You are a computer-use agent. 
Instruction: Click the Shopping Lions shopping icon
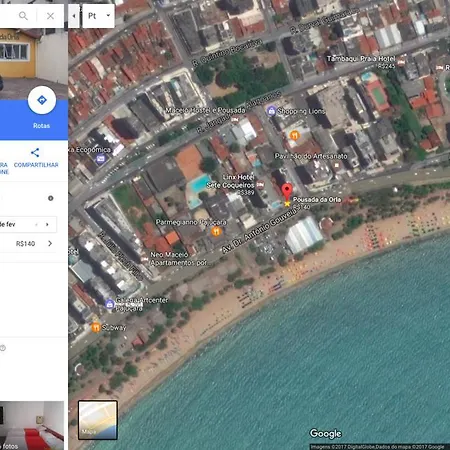[x=271, y=111]
